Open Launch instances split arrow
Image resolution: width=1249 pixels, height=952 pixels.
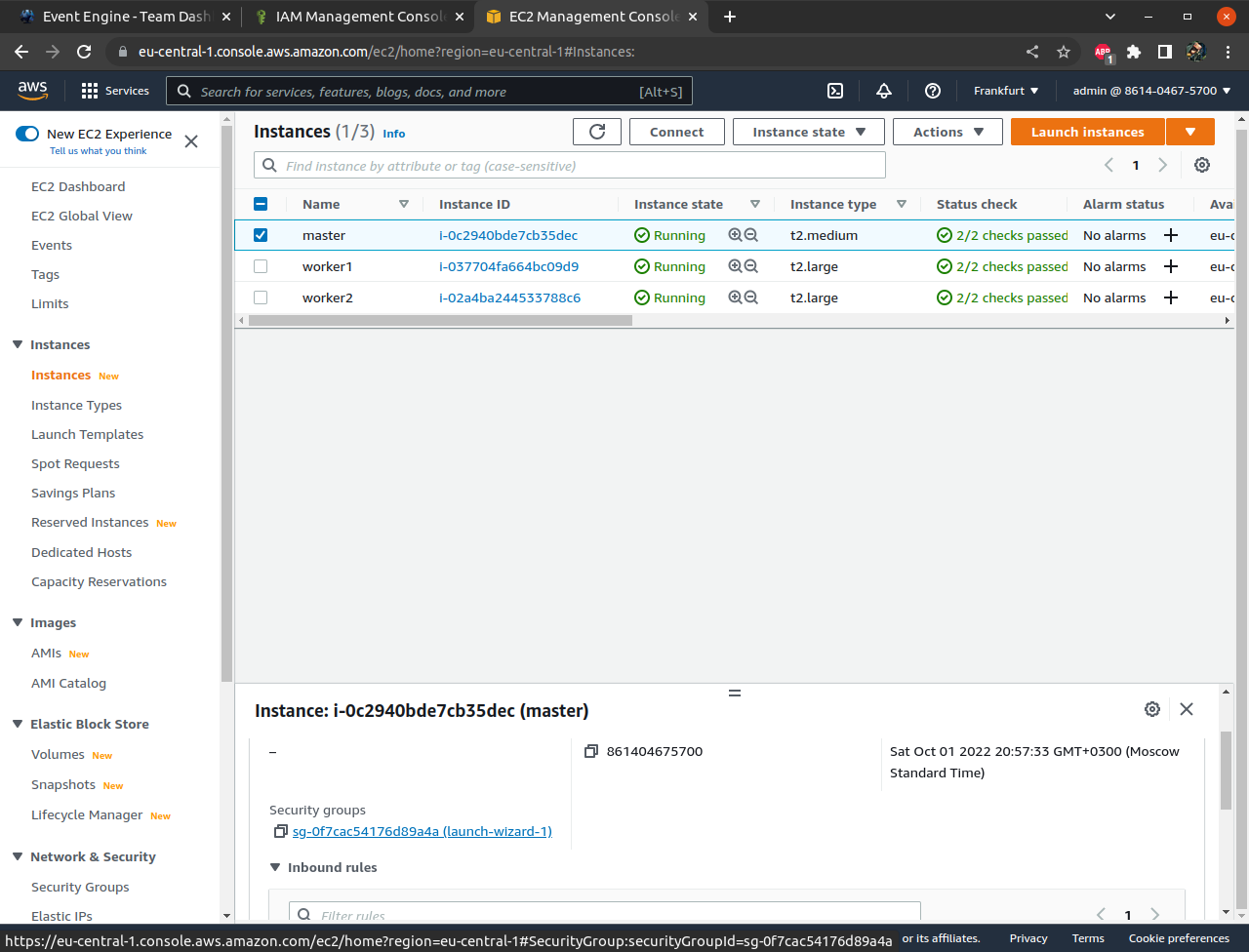coord(1190,132)
